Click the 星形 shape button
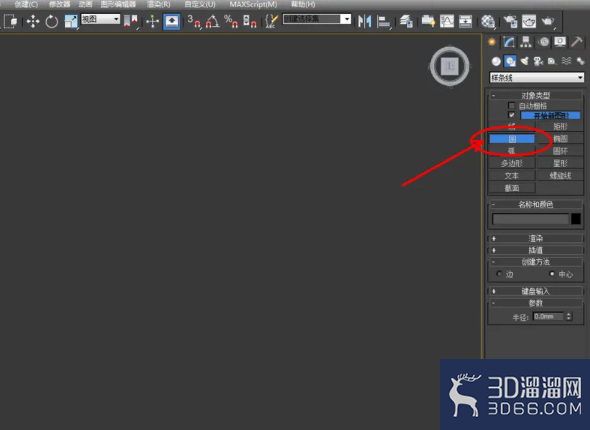590x430 pixels. 560,163
